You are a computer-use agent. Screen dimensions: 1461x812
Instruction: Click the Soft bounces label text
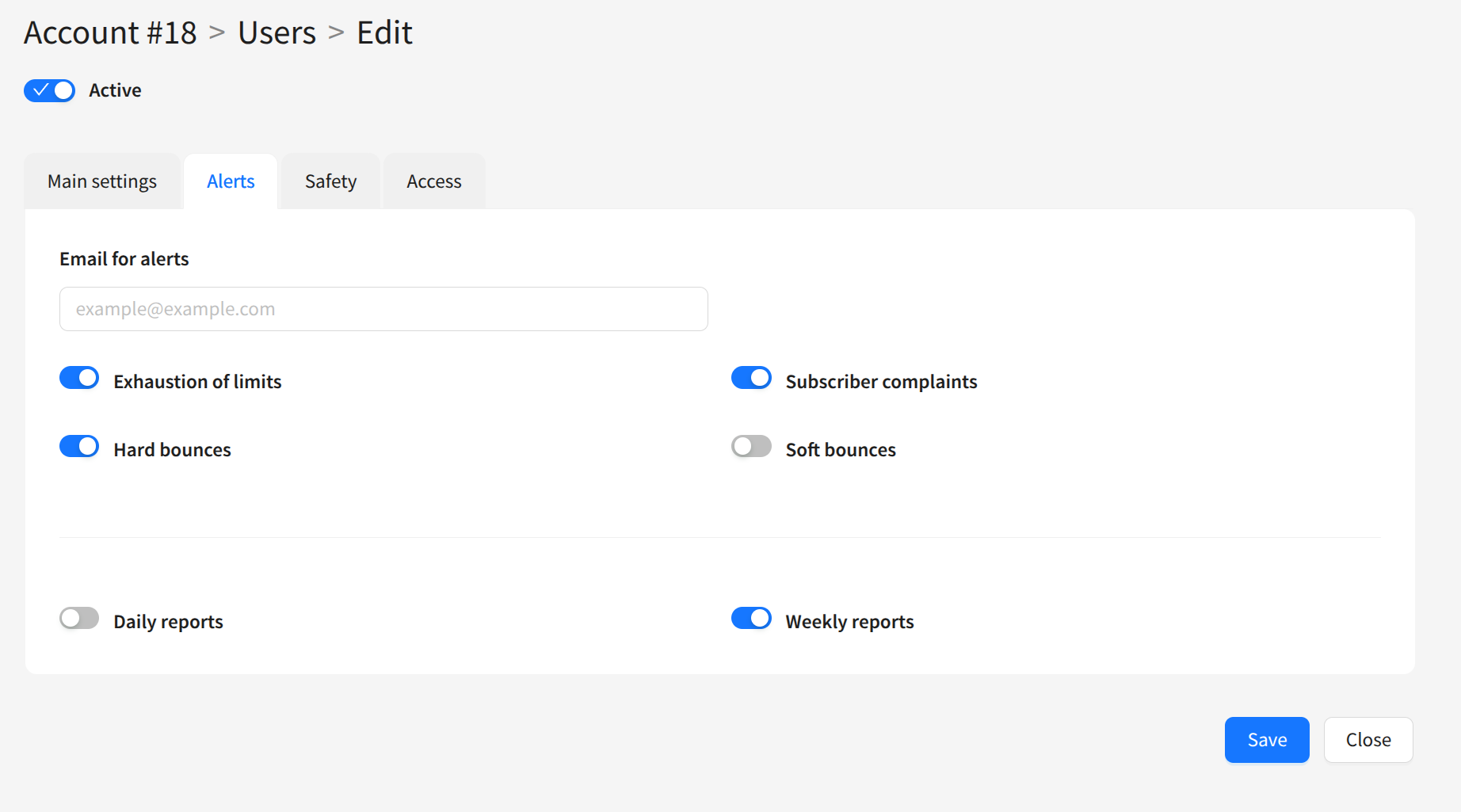[841, 450]
